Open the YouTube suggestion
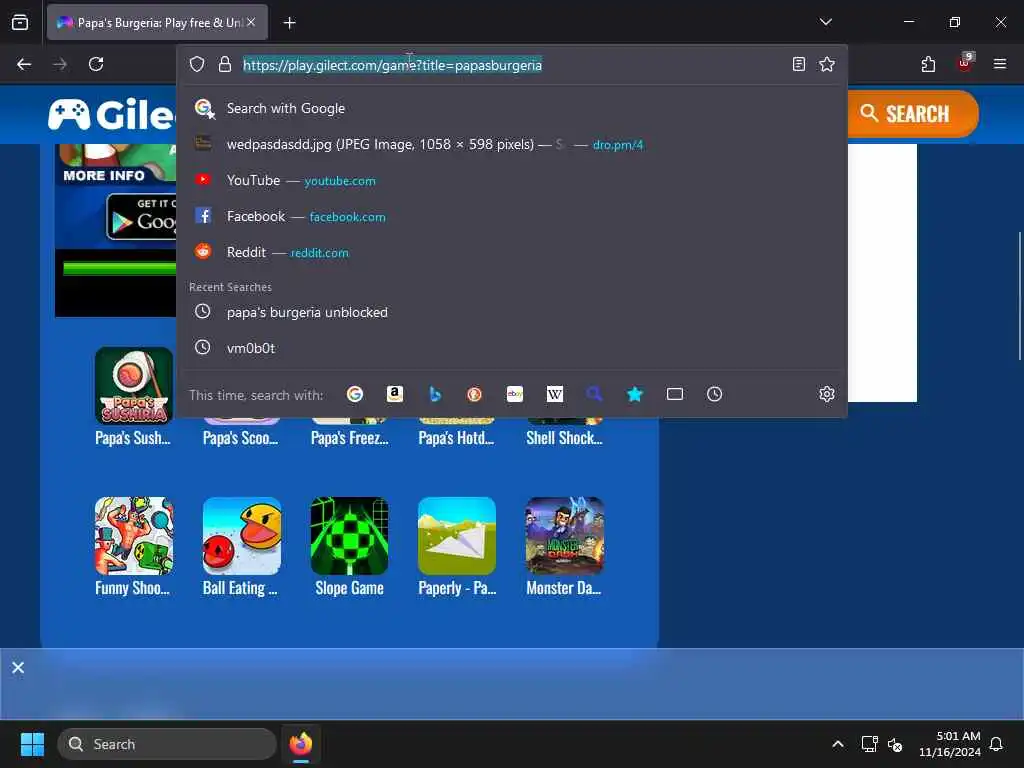This screenshot has height=768, width=1024. [x=511, y=180]
